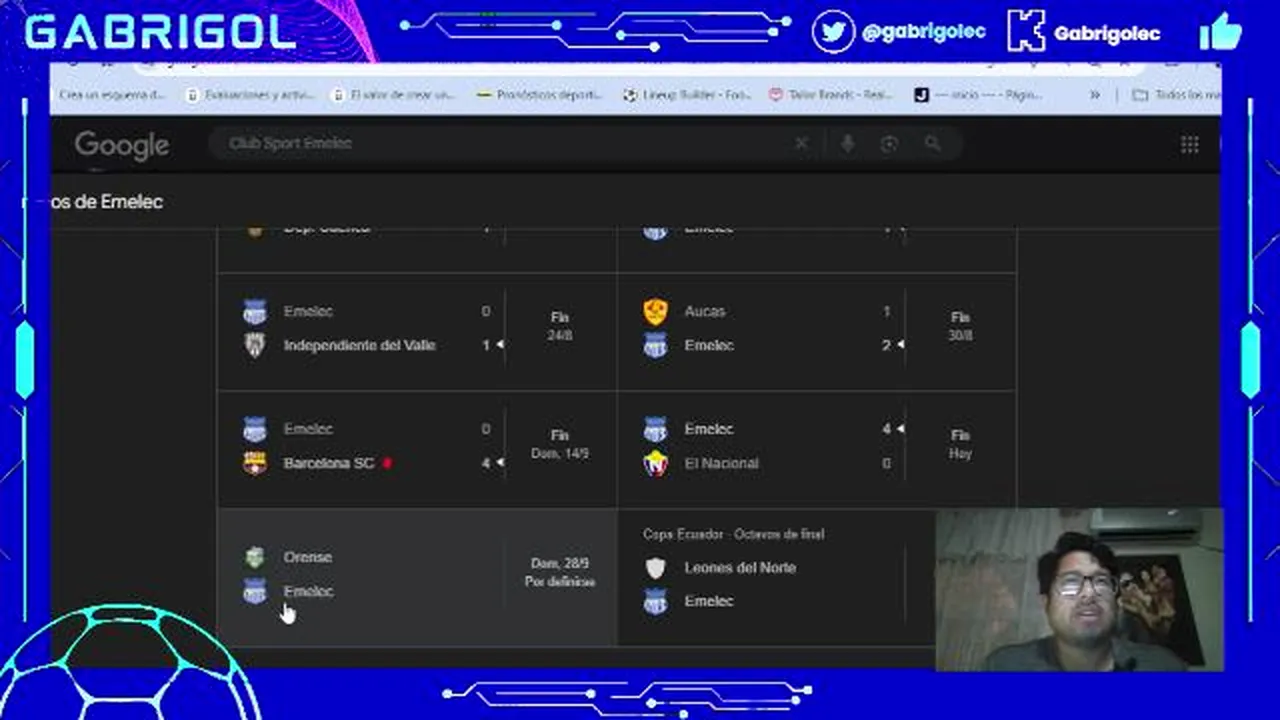The height and width of the screenshot is (720, 1280).
Task: Click Emelec crest in the Aucas match
Action: click(x=655, y=346)
